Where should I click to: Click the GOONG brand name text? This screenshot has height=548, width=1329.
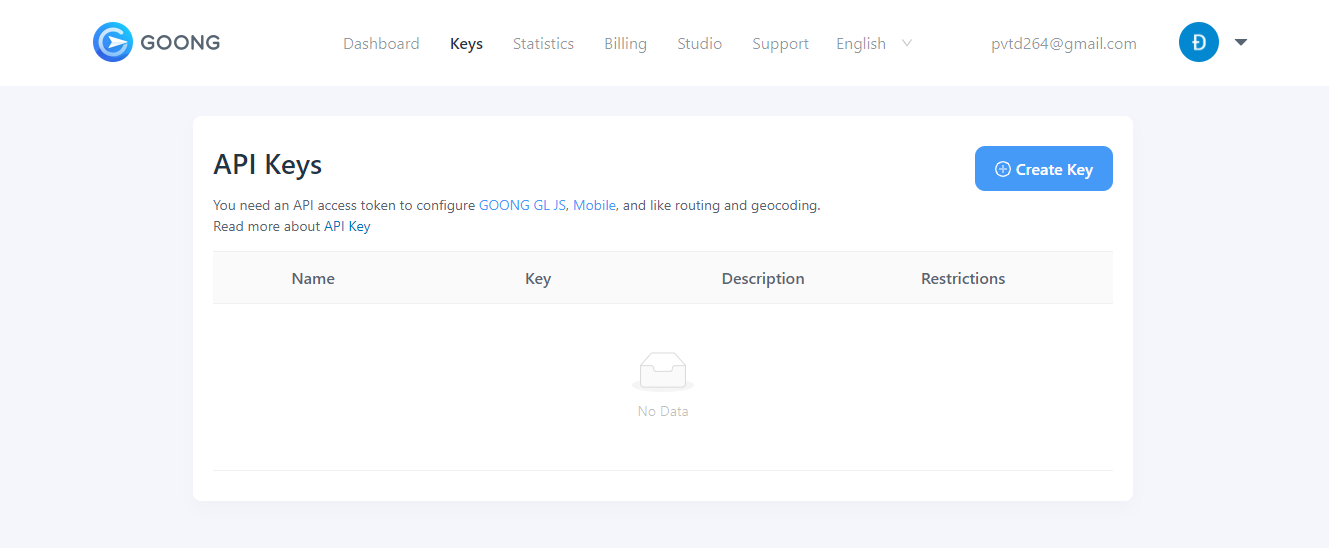(x=180, y=43)
